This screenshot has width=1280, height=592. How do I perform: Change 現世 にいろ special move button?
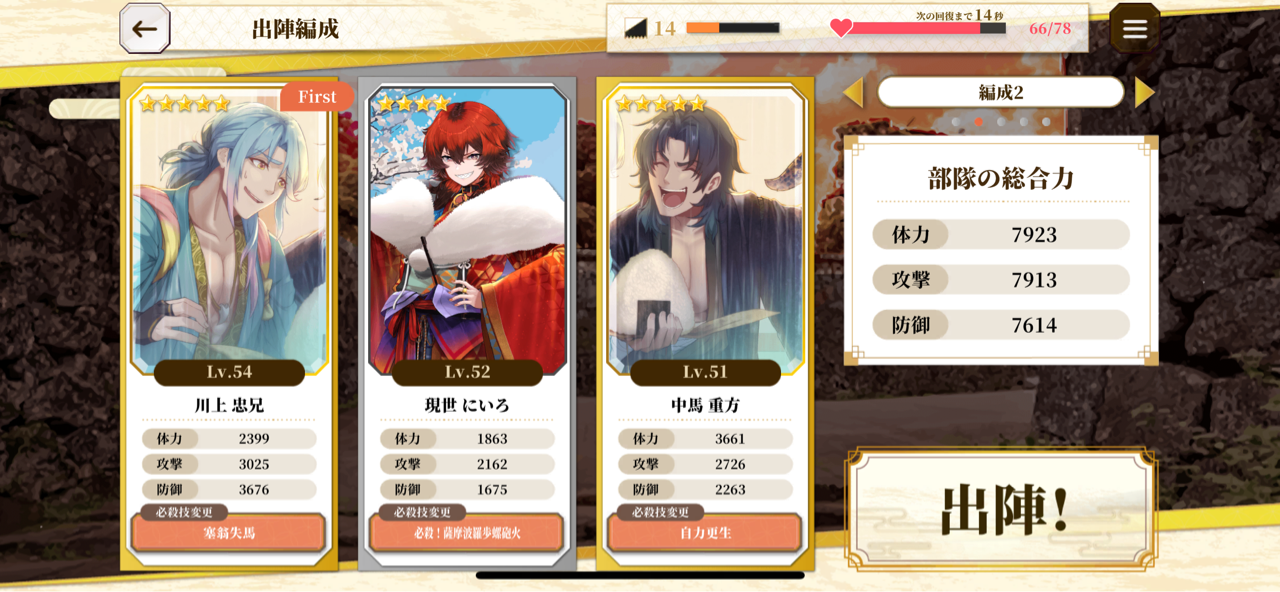pos(467,533)
